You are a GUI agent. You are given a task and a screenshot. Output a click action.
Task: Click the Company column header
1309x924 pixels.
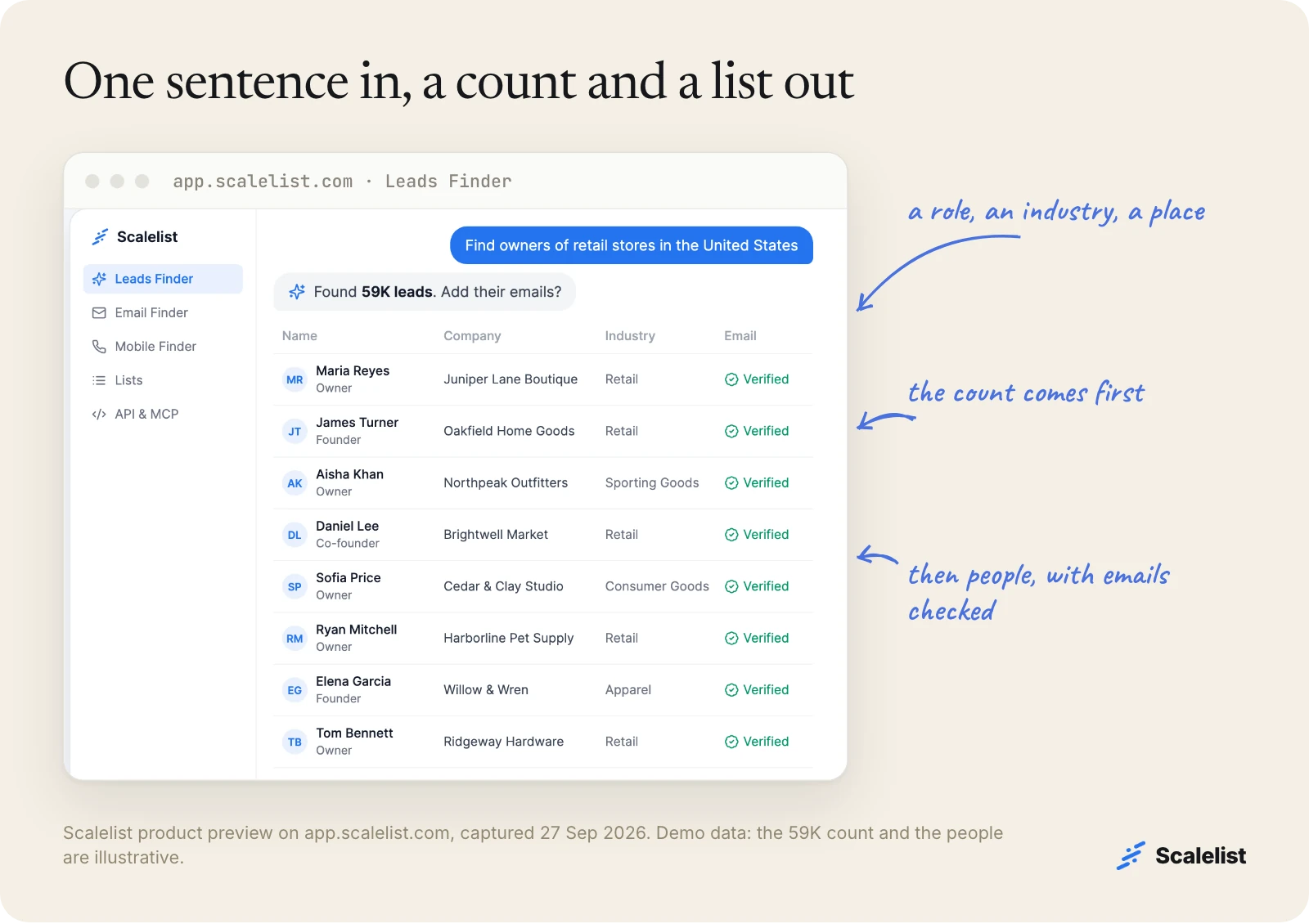pyautogui.click(x=472, y=336)
